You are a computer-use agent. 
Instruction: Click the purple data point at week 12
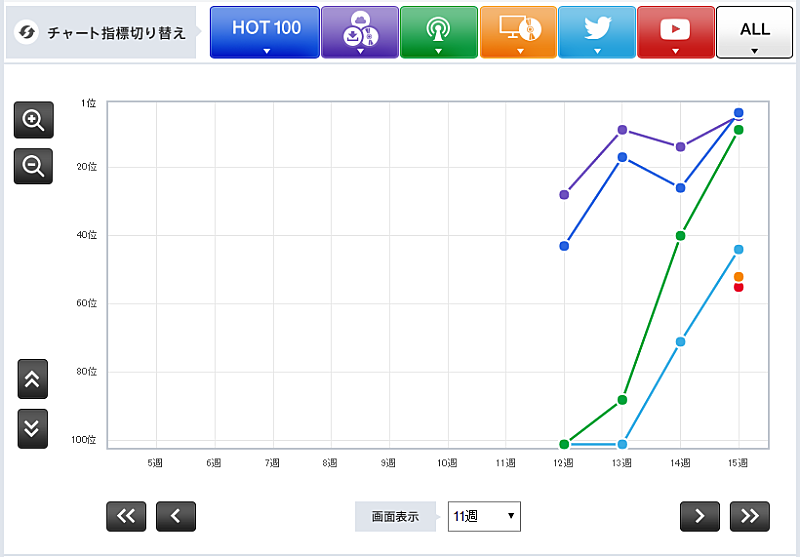point(564,195)
